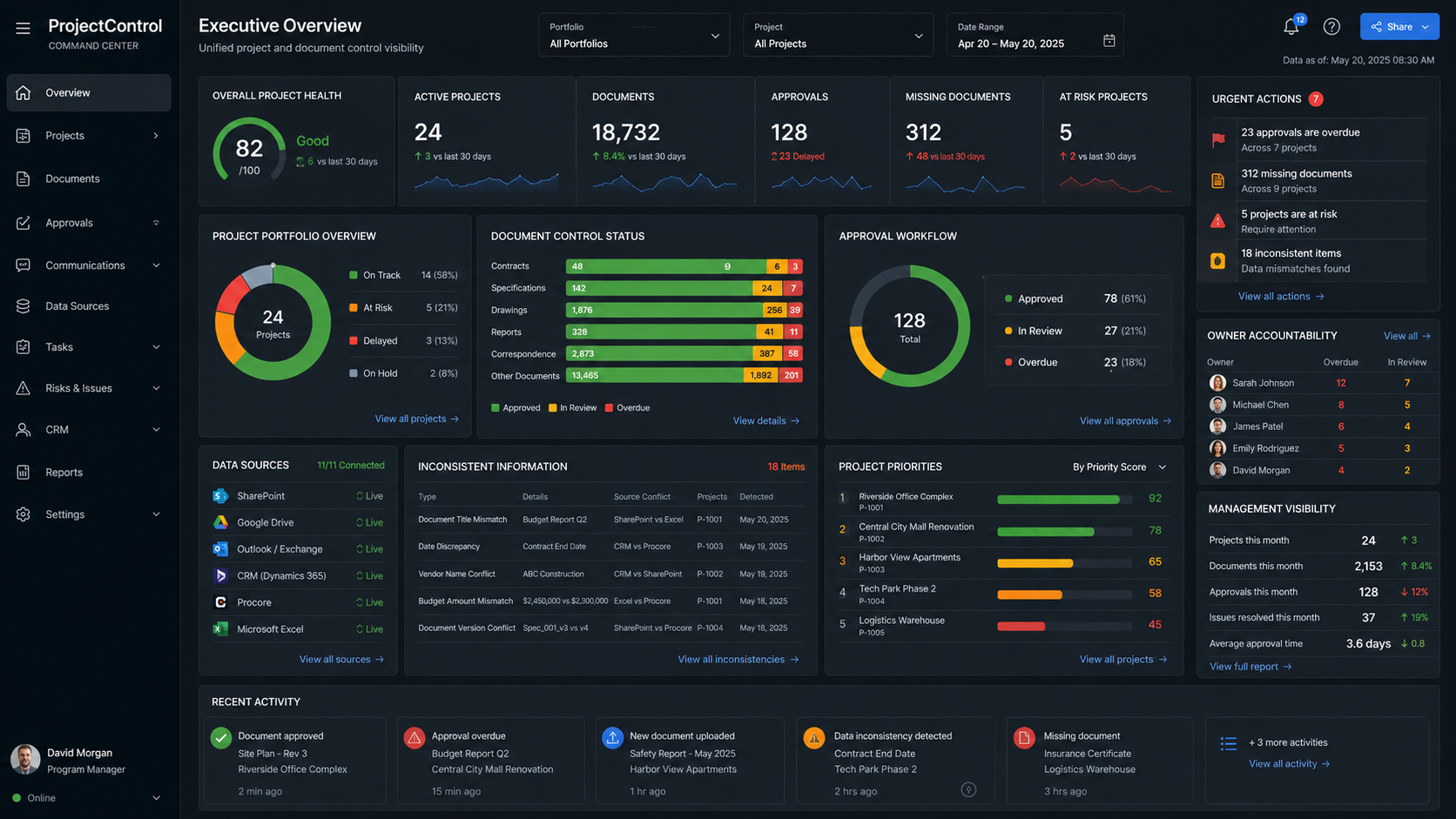Image resolution: width=1456 pixels, height=819 pixels.
Task: Open the Portfolio dropdown
Action: (x=634, y=35)
